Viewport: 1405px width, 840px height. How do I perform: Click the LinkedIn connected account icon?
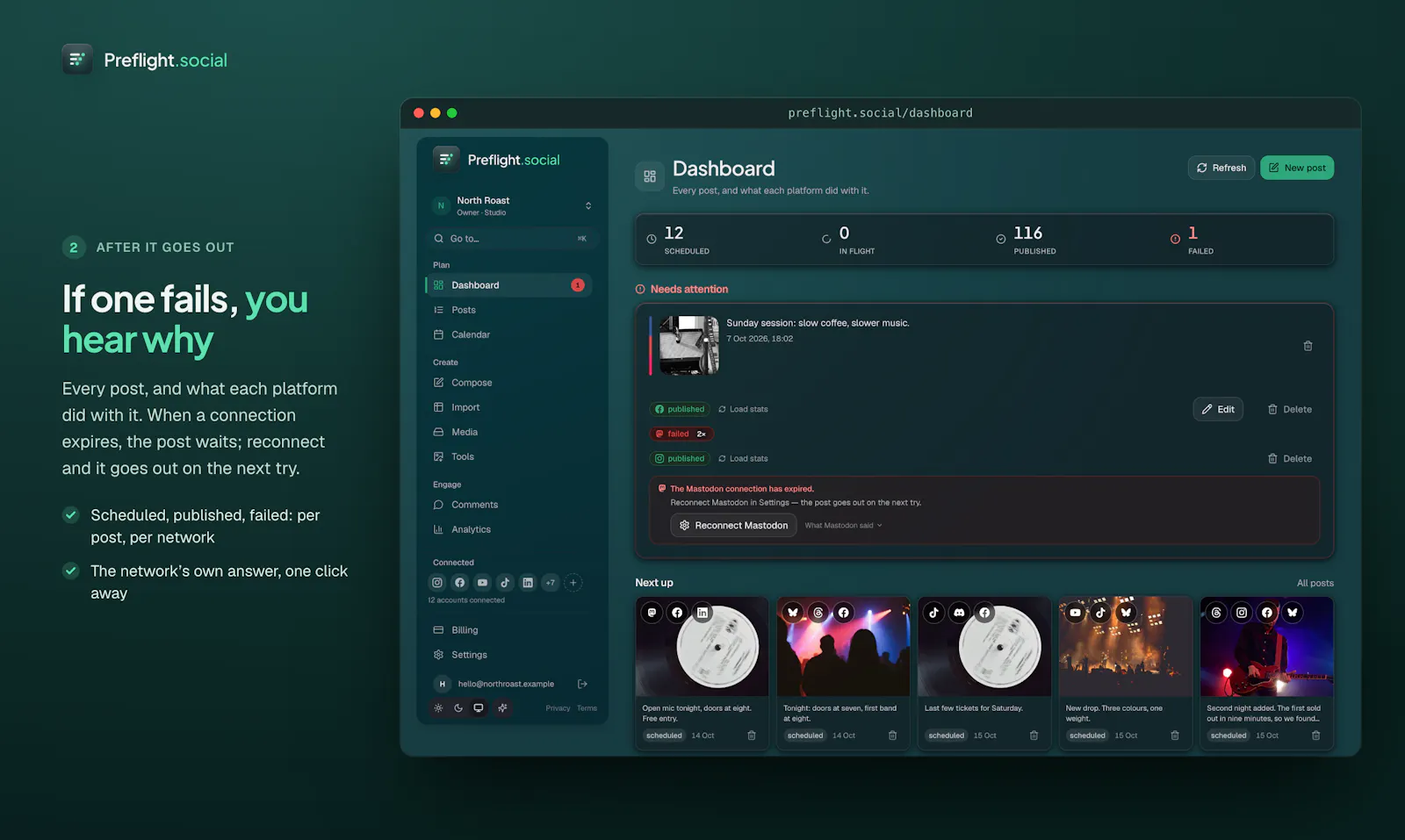(528, 583)
